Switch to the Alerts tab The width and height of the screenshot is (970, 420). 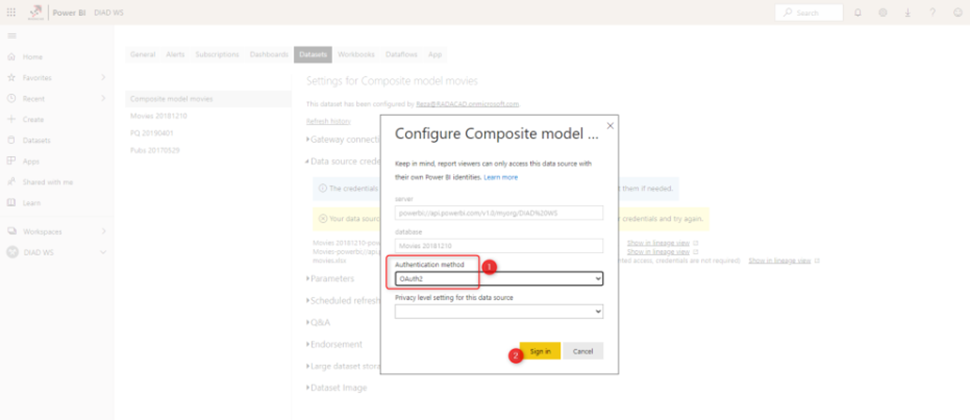[175, 54]
